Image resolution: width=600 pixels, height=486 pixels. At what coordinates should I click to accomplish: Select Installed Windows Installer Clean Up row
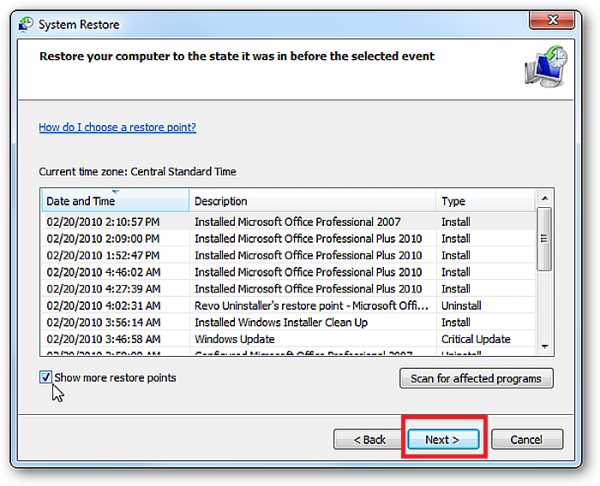pyautogui.click(x=288, y=322)
